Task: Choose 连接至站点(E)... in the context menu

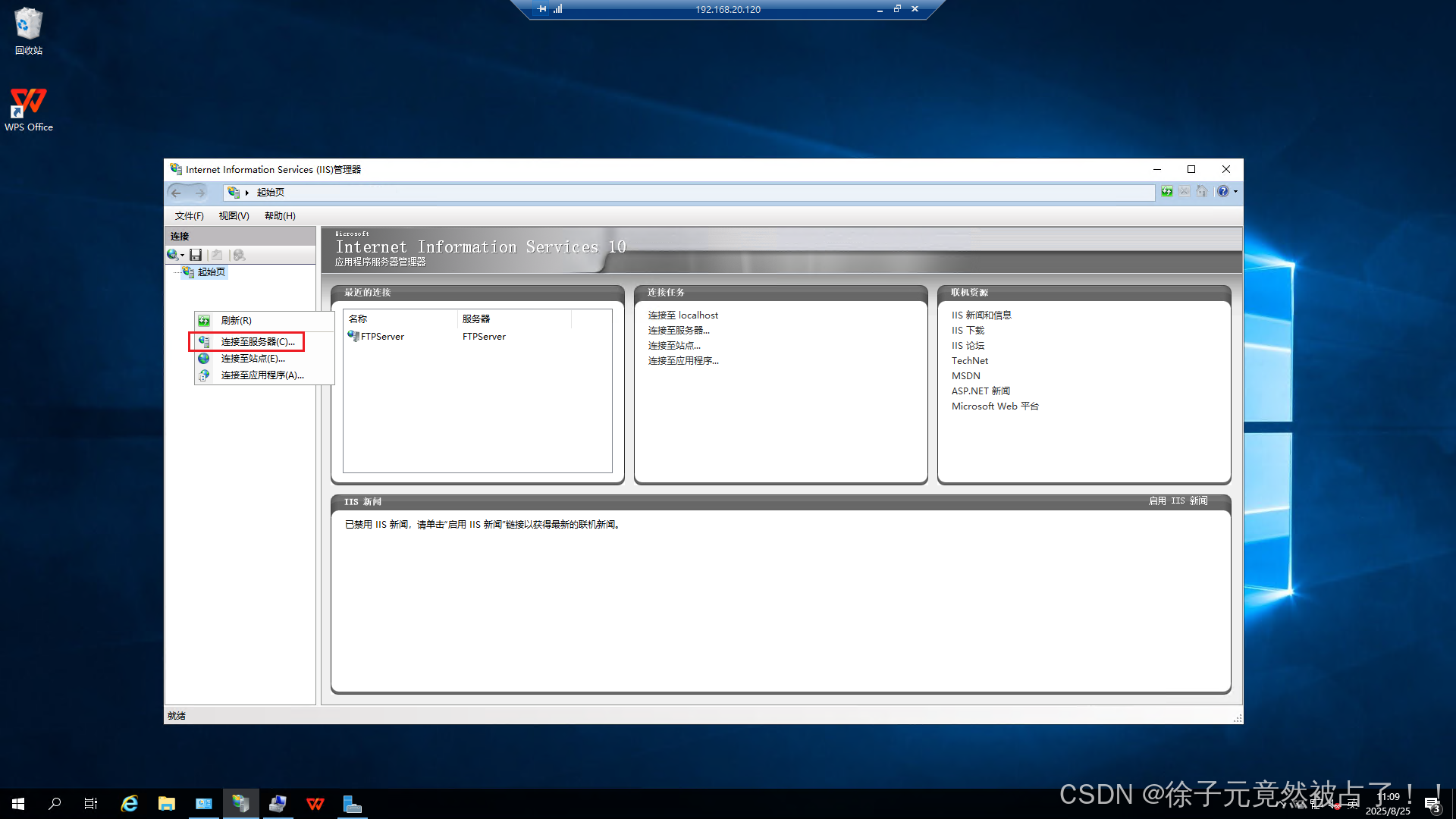Action: pos(264,359)
